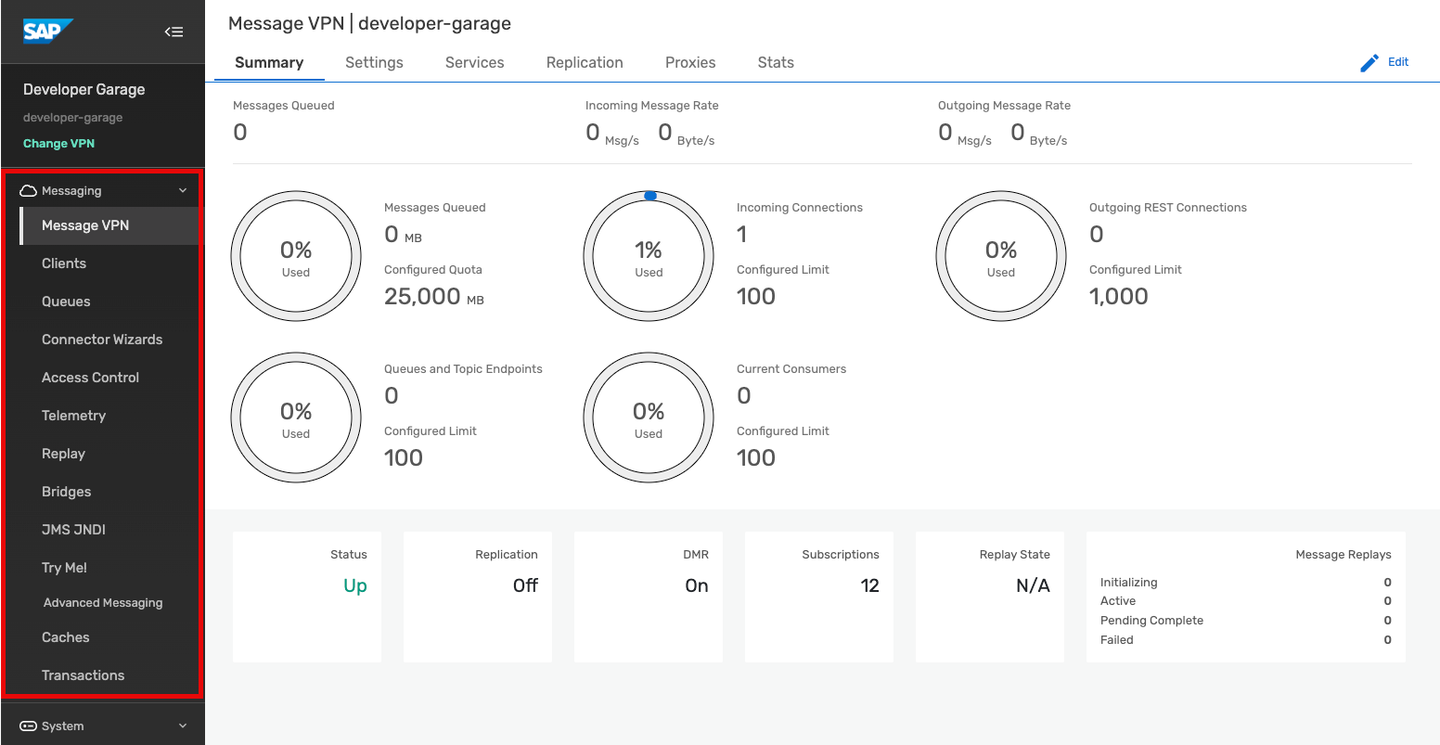Click the Current Consumers gauge
Screen dimensions: 1440x745
(x=648, y=418)
